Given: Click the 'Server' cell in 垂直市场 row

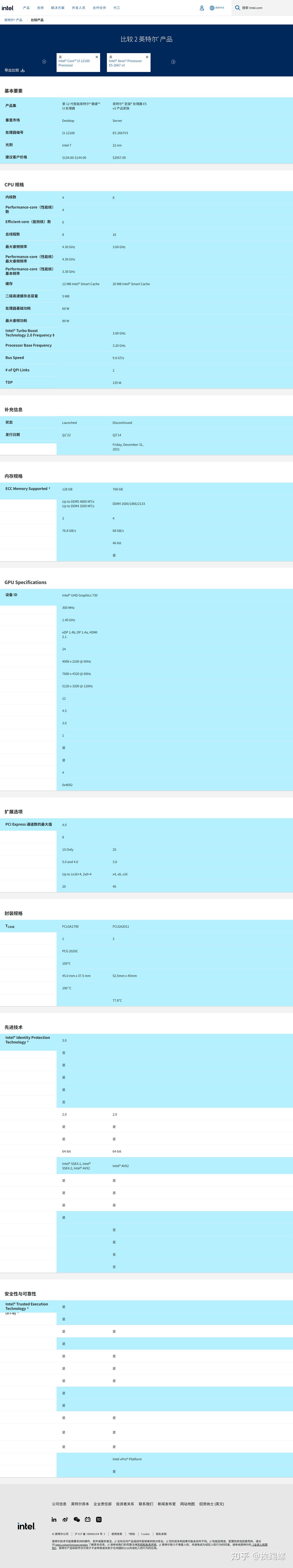Looking at the screenshot, I should (x=118, y=121).
